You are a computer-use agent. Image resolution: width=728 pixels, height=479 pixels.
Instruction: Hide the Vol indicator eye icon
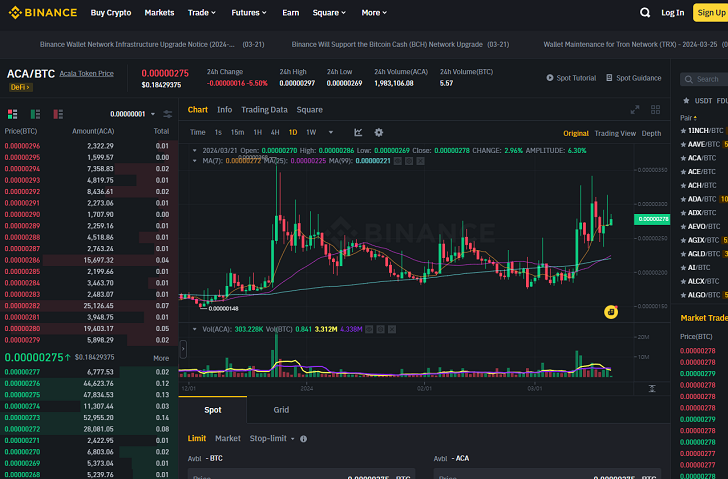(369, 329)
